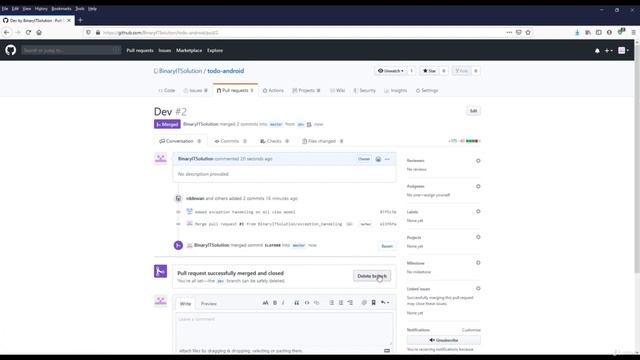Viewport: 640px width, 360px height.
Task: Click the Projects gear icon in sidebar
Action: tap(478, 237)
